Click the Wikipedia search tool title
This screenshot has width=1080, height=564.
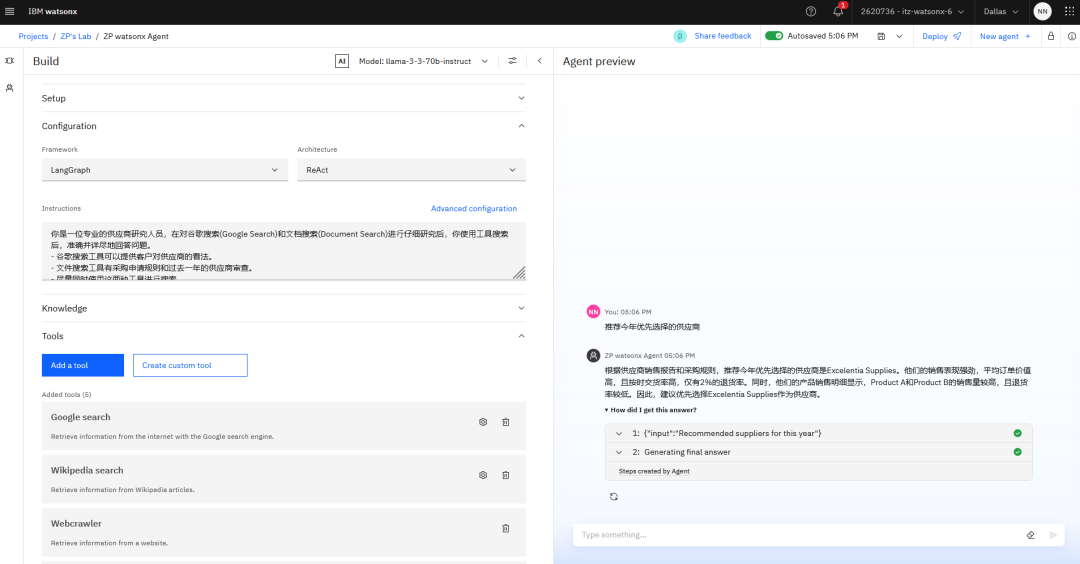[x=87, y=470]
